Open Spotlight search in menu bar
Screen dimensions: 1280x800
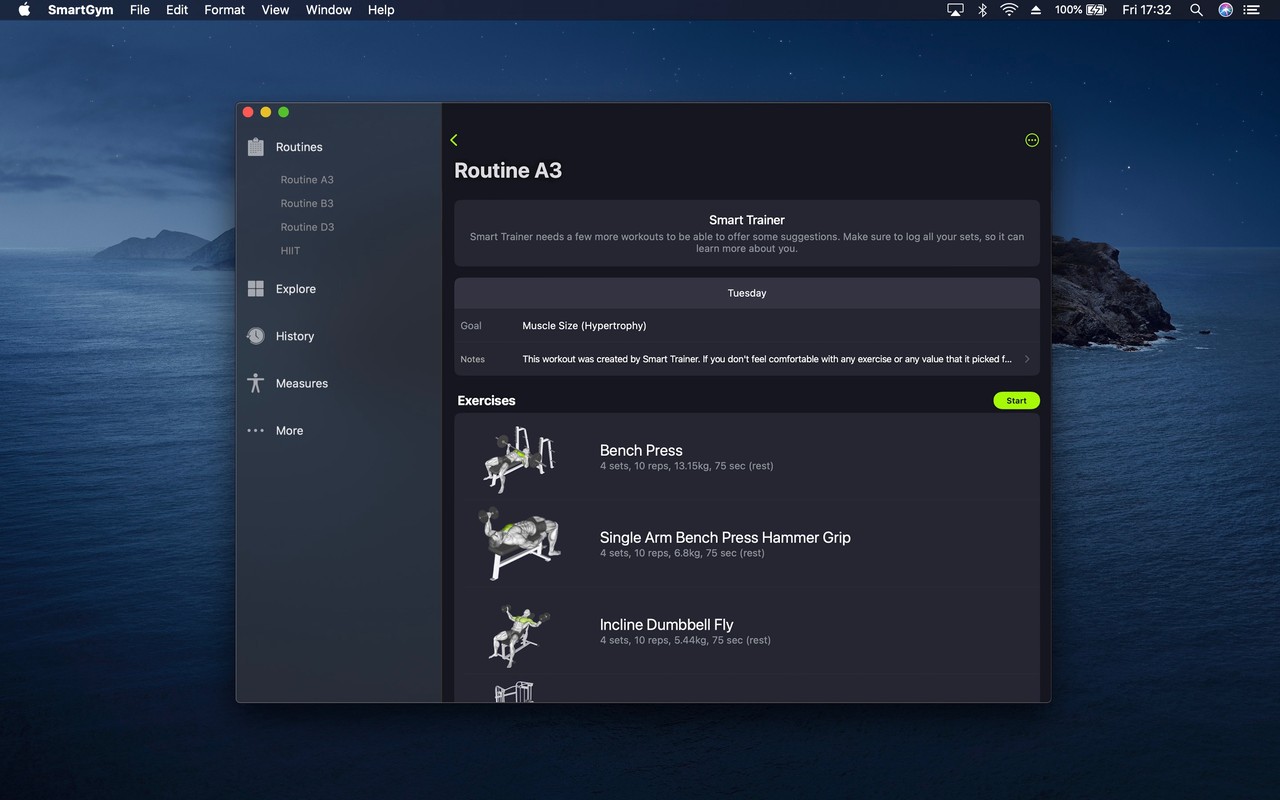coord(1196,10)
